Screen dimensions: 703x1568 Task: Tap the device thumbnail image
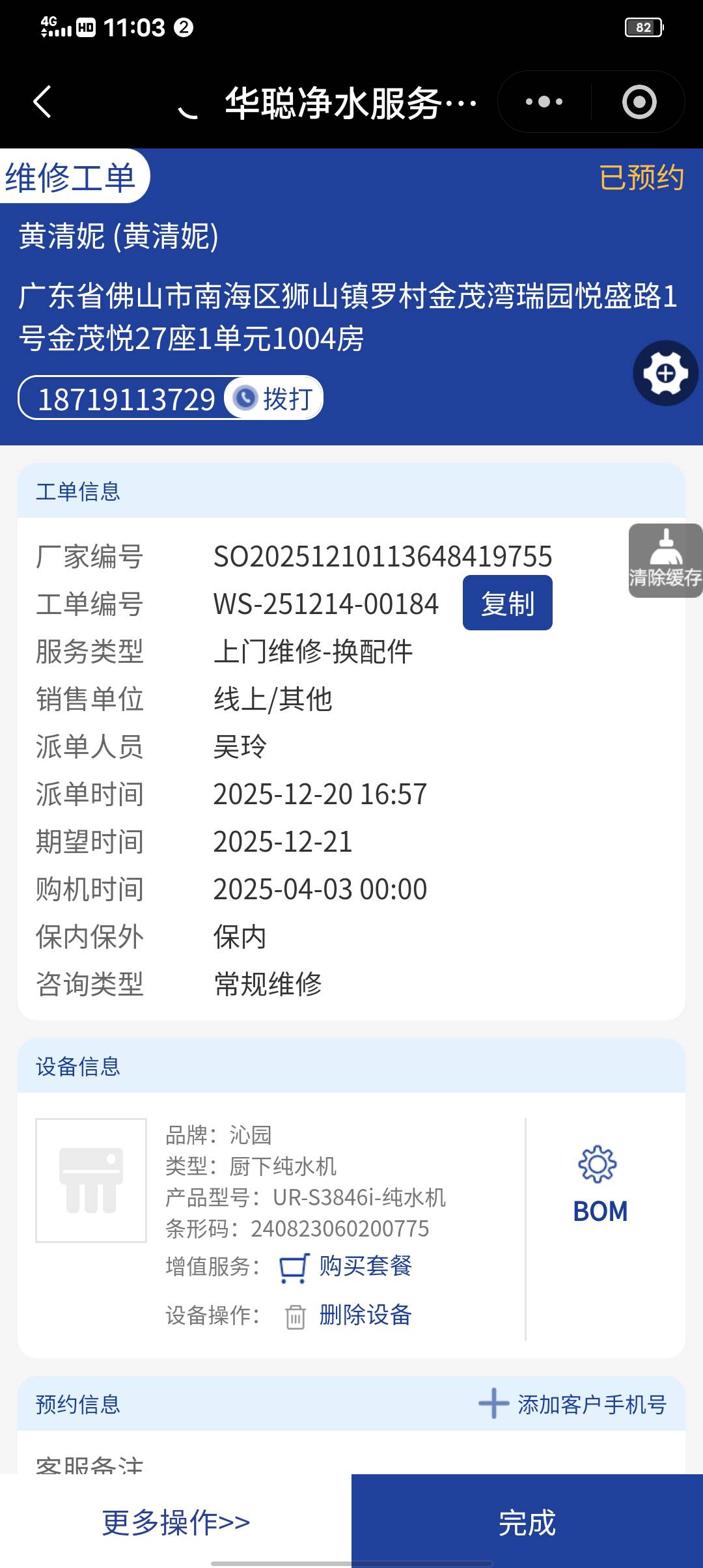tap(91, 1181)
